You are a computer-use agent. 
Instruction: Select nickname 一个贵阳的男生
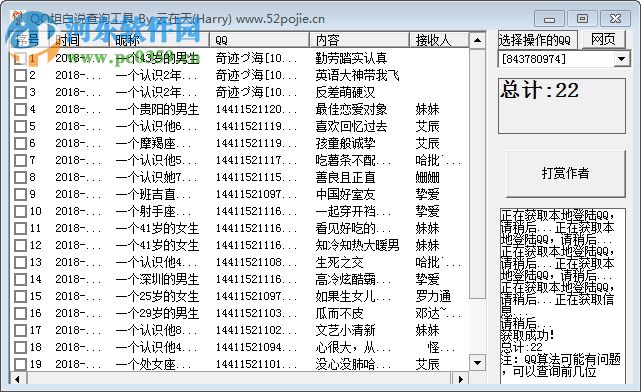[x=157, y=109]
